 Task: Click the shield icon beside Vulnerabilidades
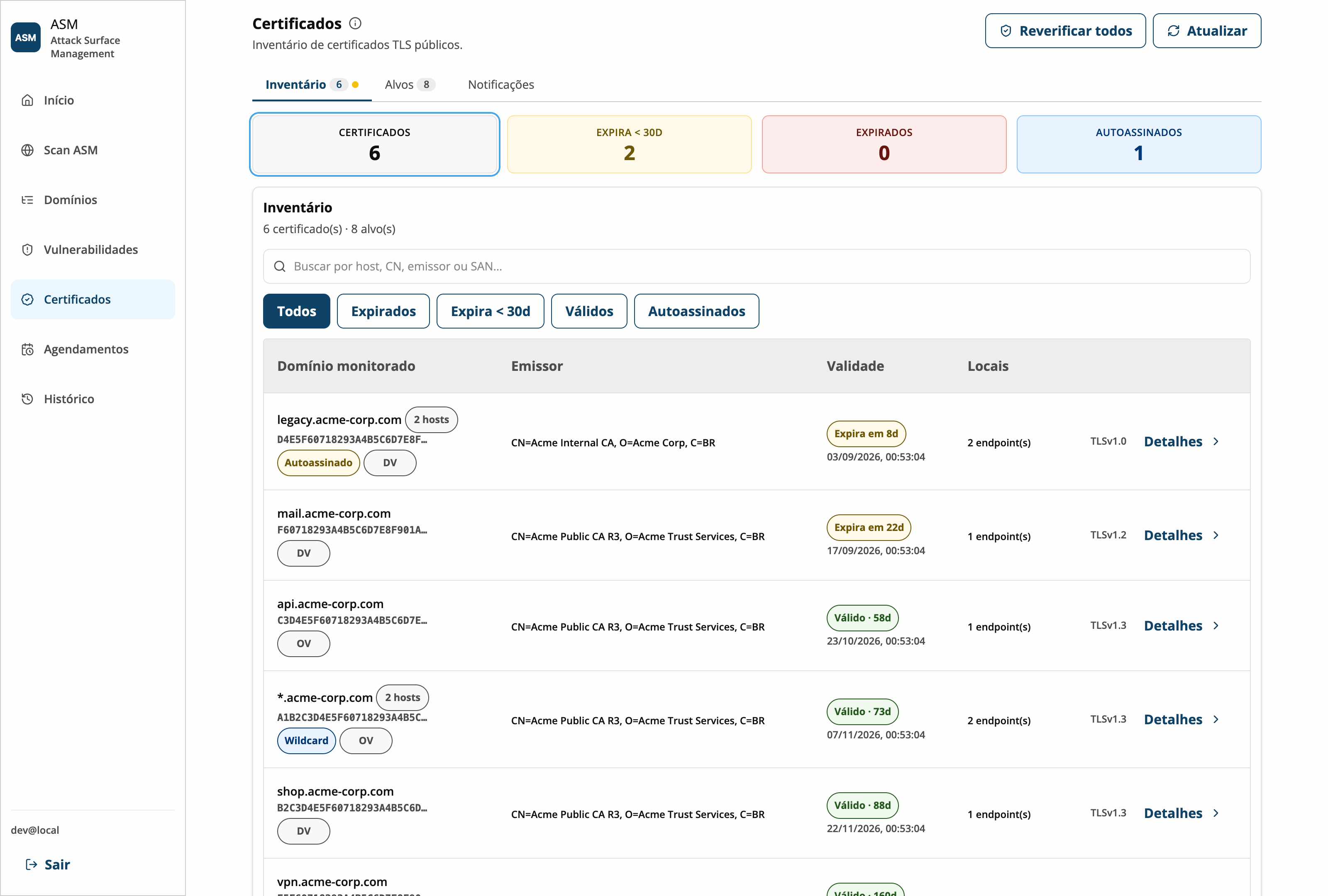(27, 250)
